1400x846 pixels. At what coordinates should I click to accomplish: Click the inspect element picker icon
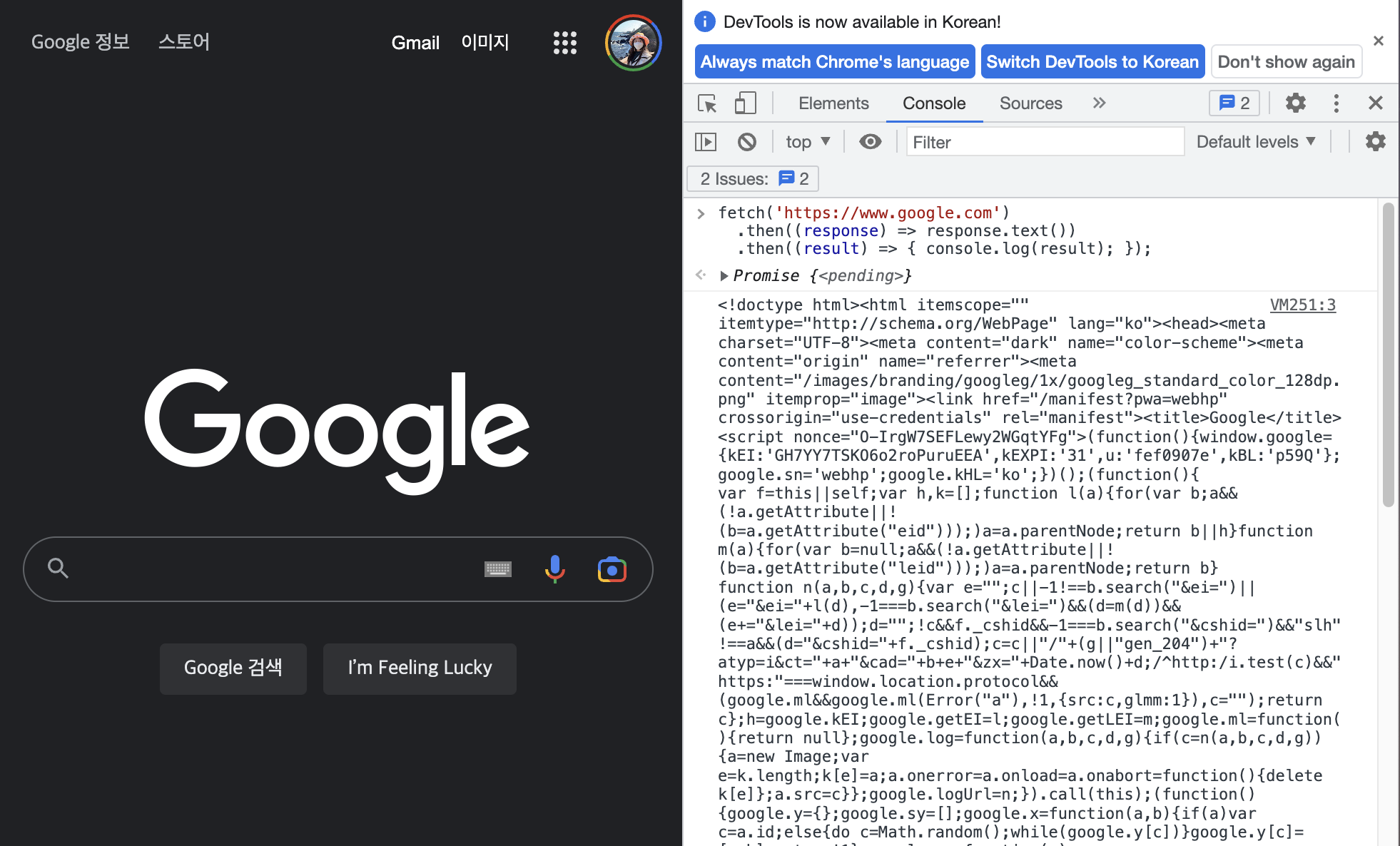coord(706,103)
